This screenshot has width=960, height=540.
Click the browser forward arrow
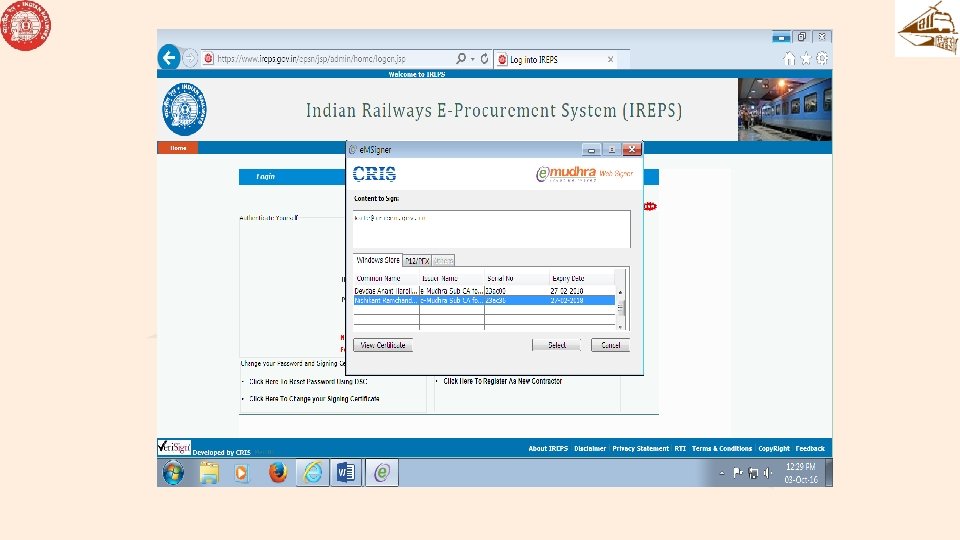pos(190,58)
